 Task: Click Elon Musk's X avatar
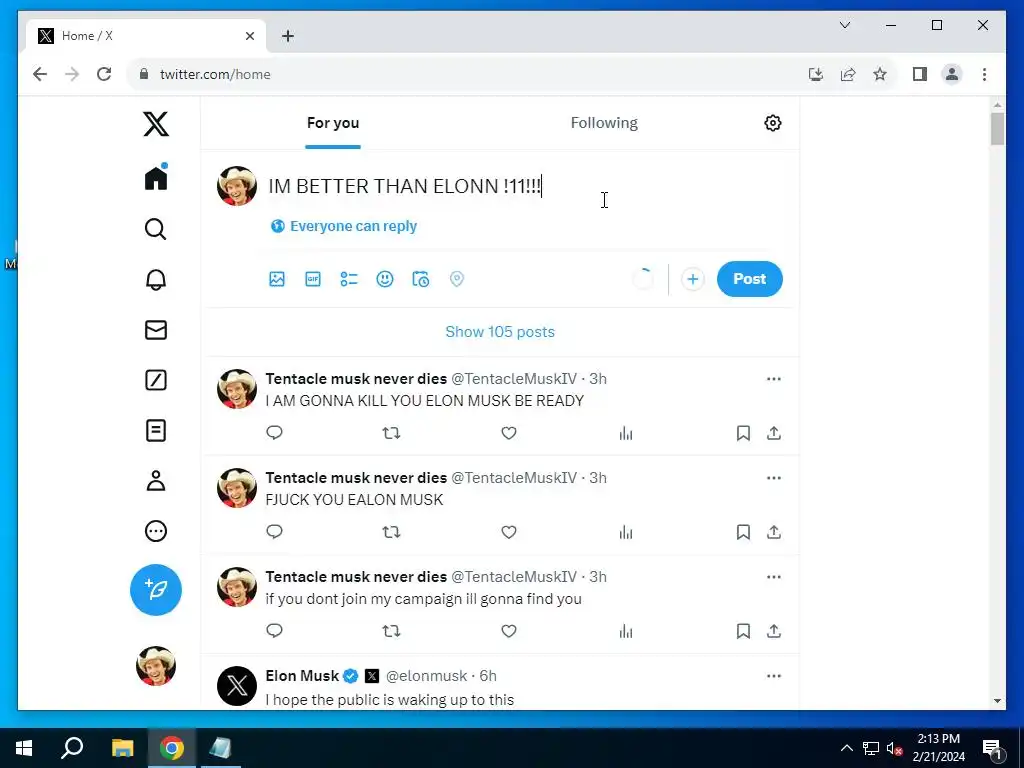point(236,686)
